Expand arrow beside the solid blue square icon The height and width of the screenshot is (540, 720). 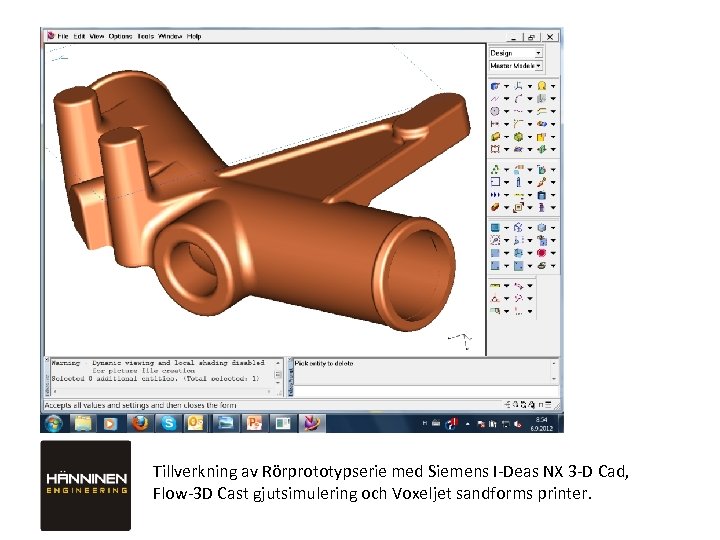pyautogui.click(x=506, y=228)
